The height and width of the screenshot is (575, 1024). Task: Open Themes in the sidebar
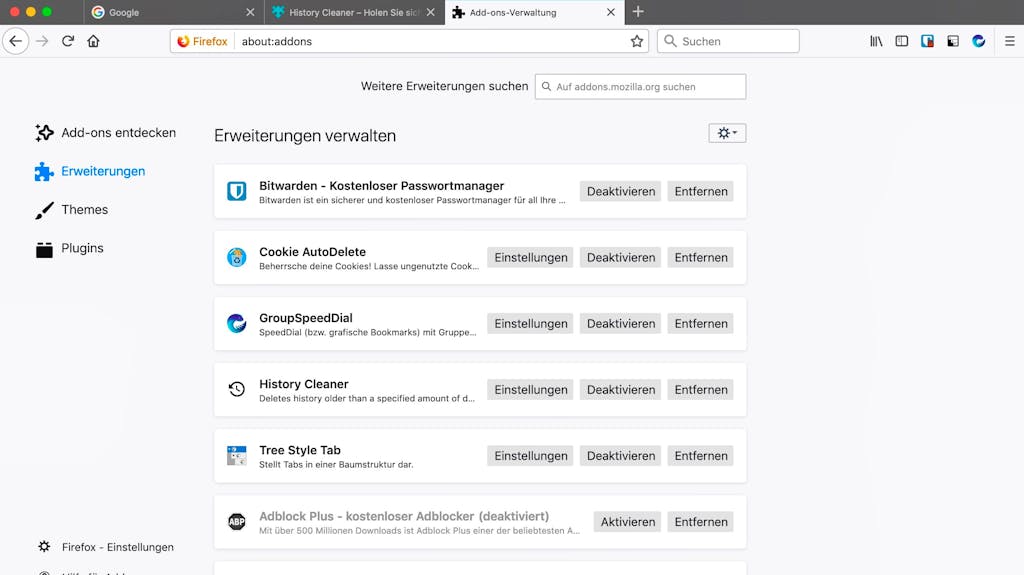click(x=72, y=210)
